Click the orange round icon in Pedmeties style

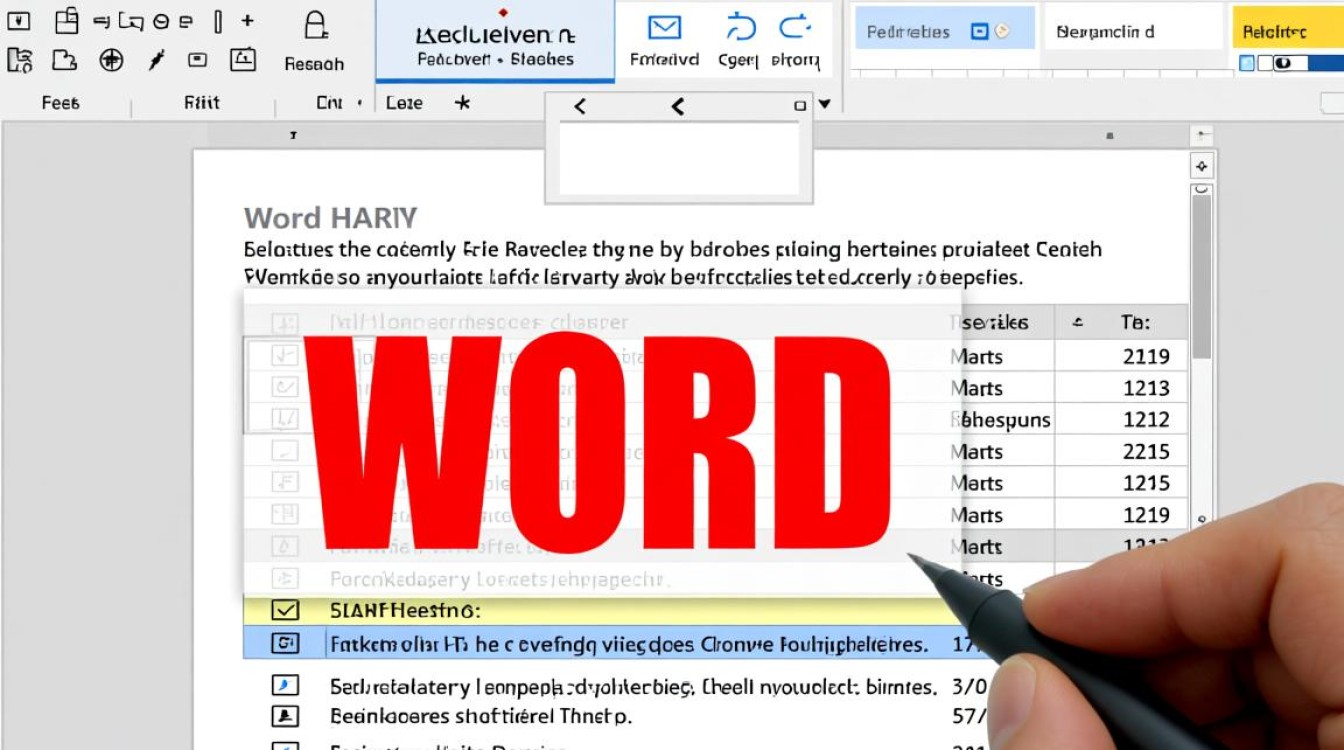(1001, 32)
